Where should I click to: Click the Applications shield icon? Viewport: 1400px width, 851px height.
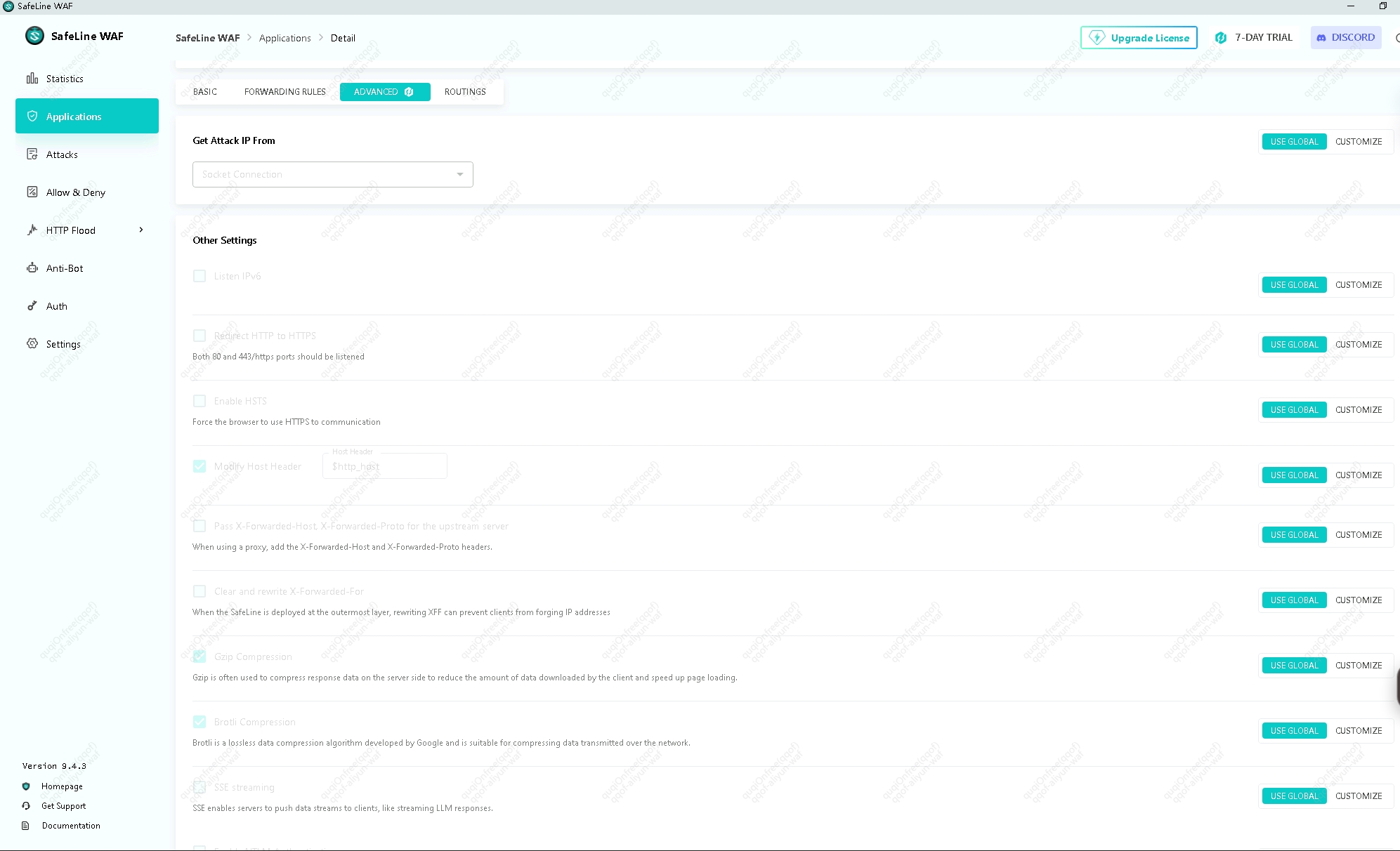[x=32, y=116]
